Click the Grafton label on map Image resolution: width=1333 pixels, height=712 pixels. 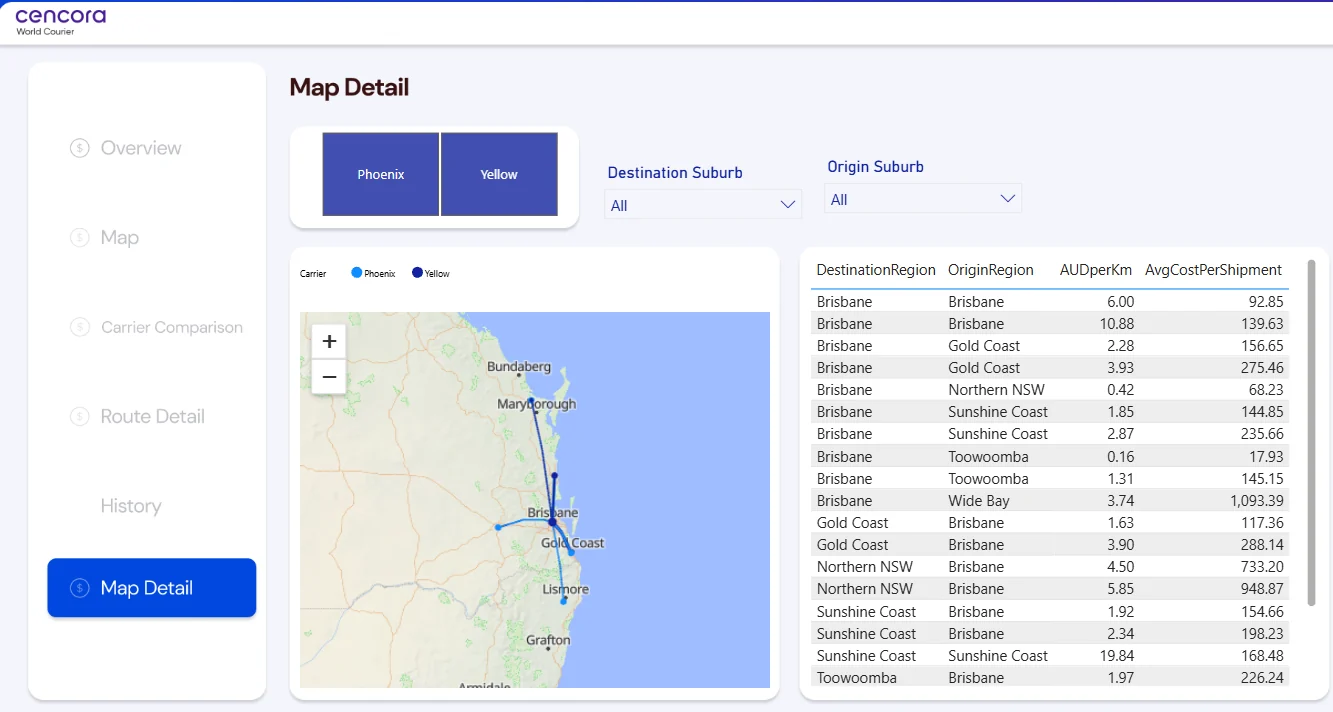tap(548, 640)
